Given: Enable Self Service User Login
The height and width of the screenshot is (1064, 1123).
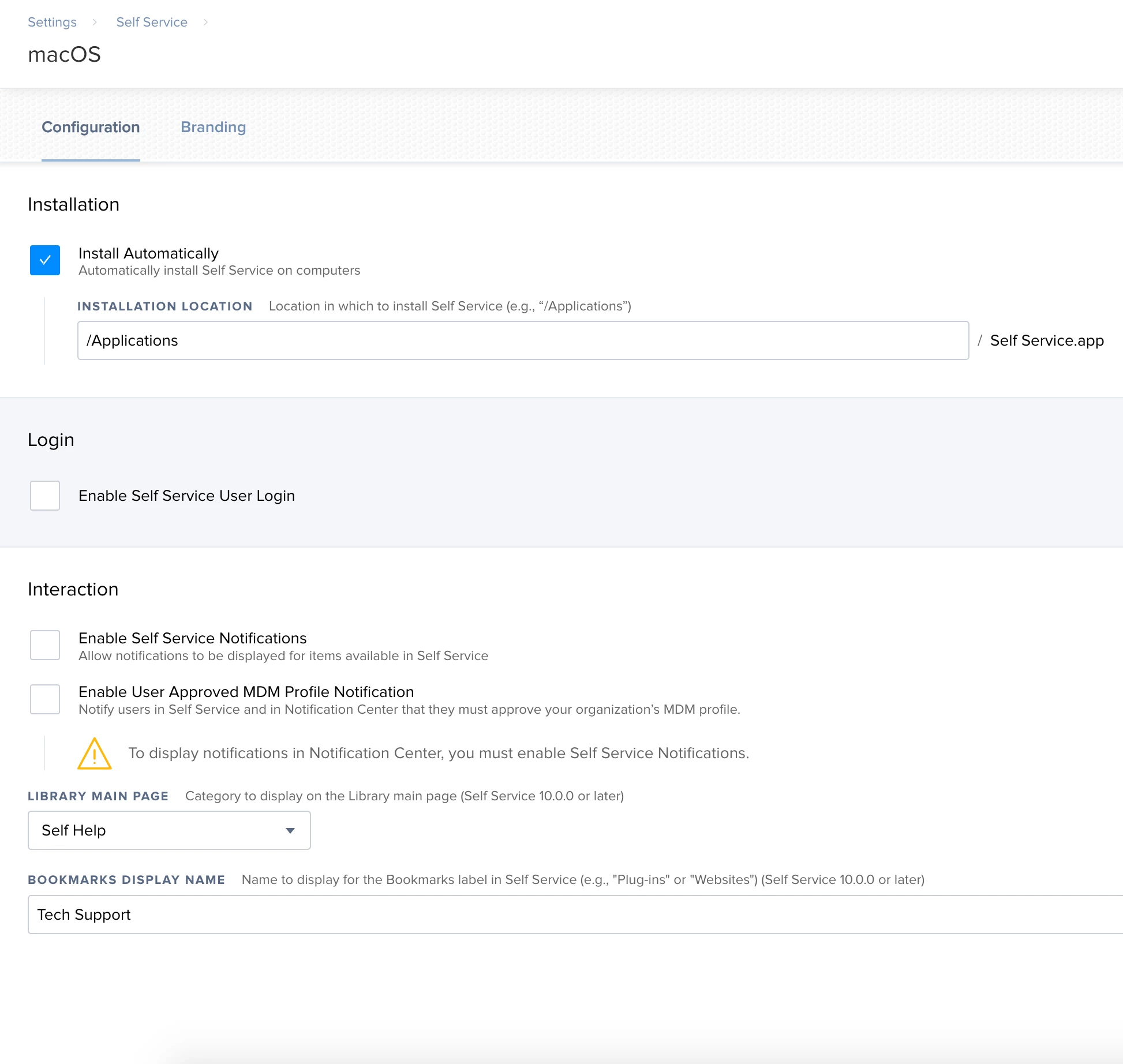Looking at the screenshot, I should 45,496.
